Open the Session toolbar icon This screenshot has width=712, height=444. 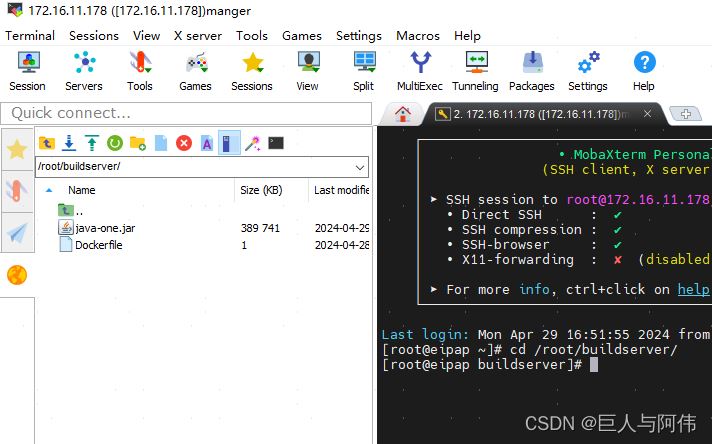pos(28,71)
